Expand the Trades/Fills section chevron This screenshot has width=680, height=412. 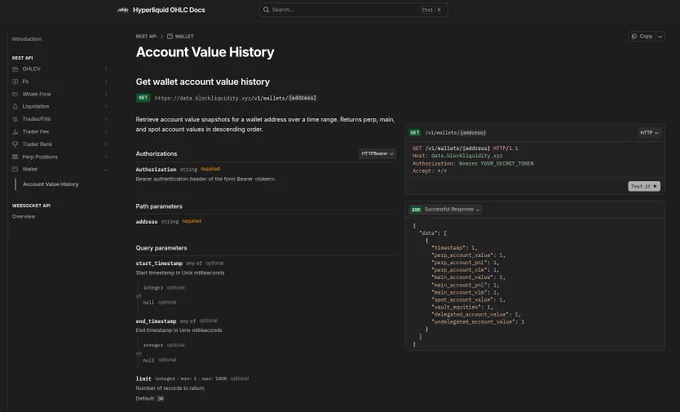(106, 119)
